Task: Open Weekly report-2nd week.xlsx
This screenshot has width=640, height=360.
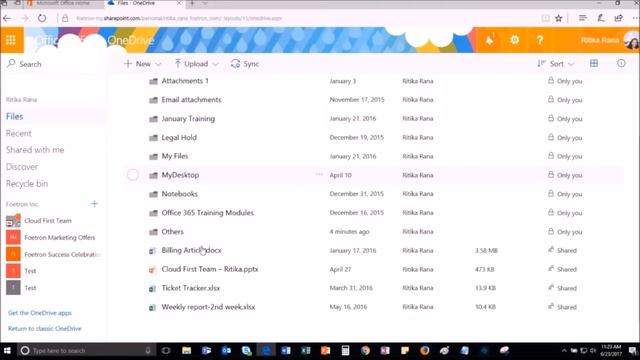Action: click(x=208, y=307)
